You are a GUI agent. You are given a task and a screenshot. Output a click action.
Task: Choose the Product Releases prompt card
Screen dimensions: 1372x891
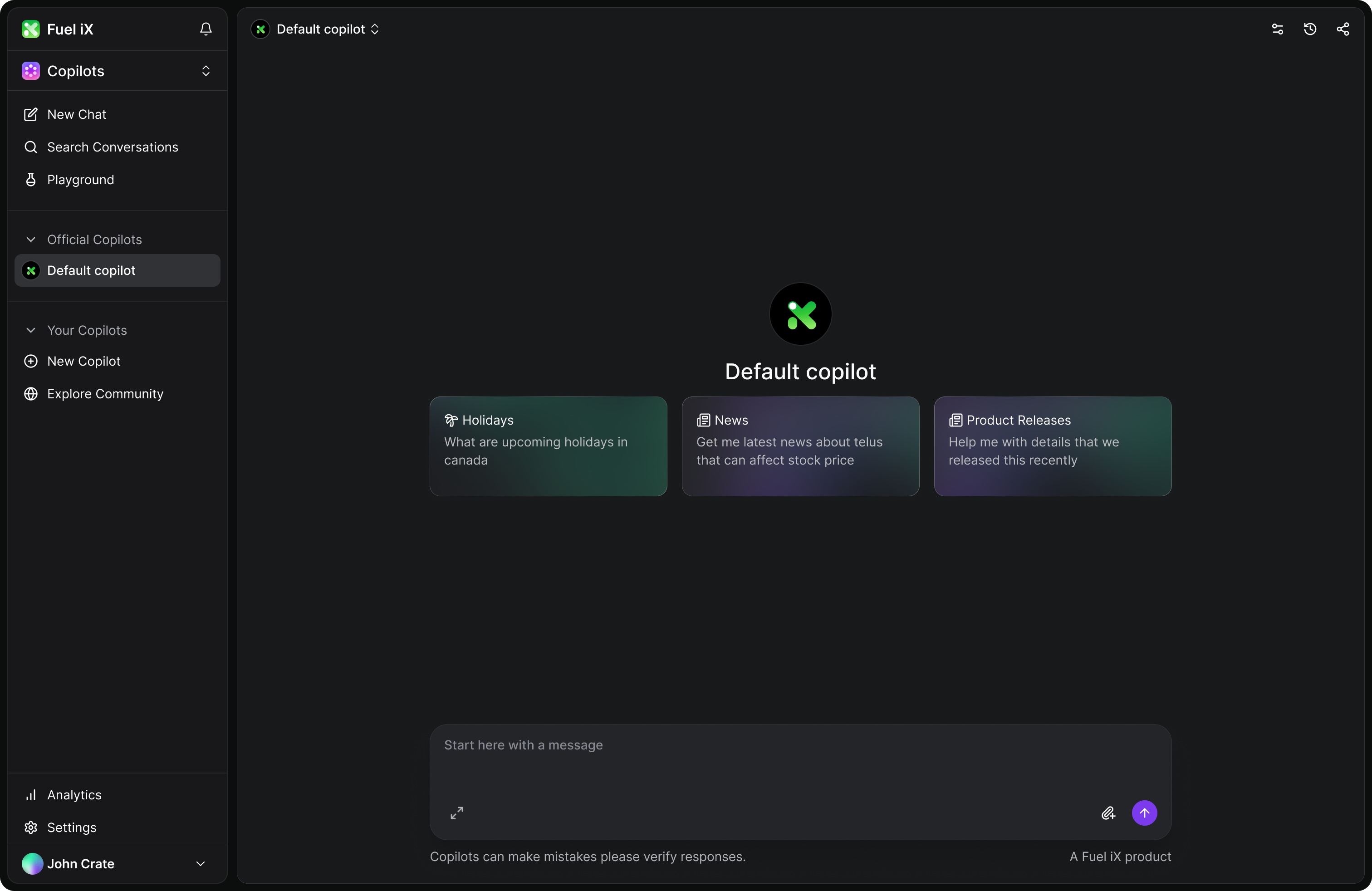pyautogui.click(x=1053, y=446)
